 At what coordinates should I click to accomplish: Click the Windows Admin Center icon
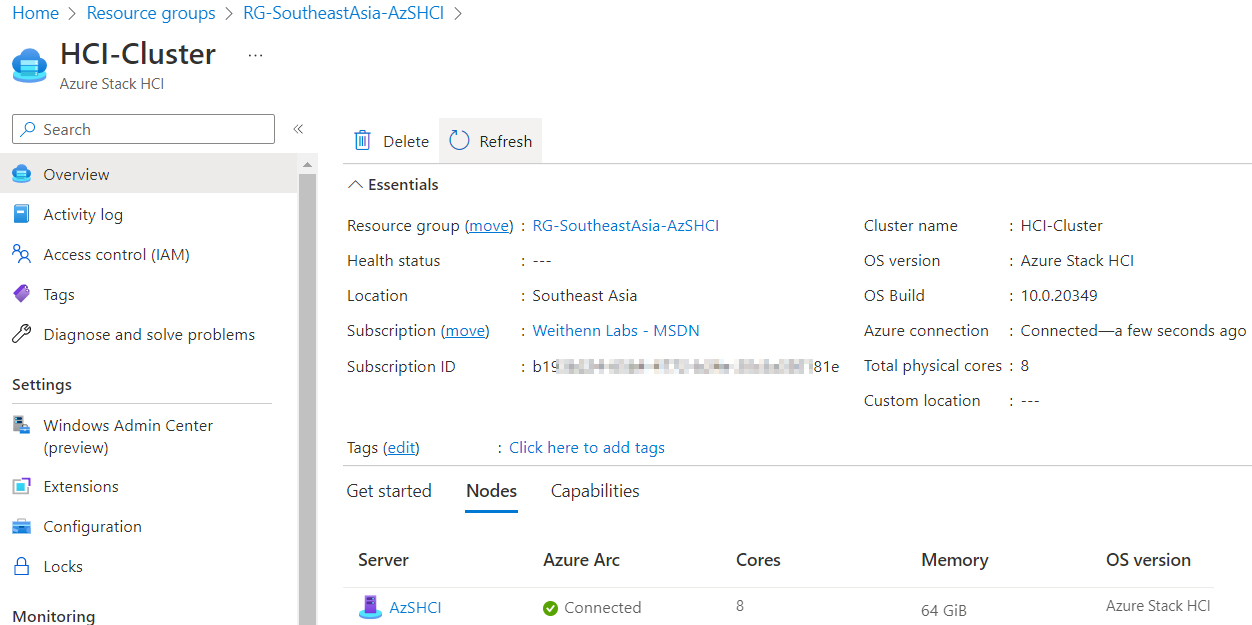(x=21, y=425)
